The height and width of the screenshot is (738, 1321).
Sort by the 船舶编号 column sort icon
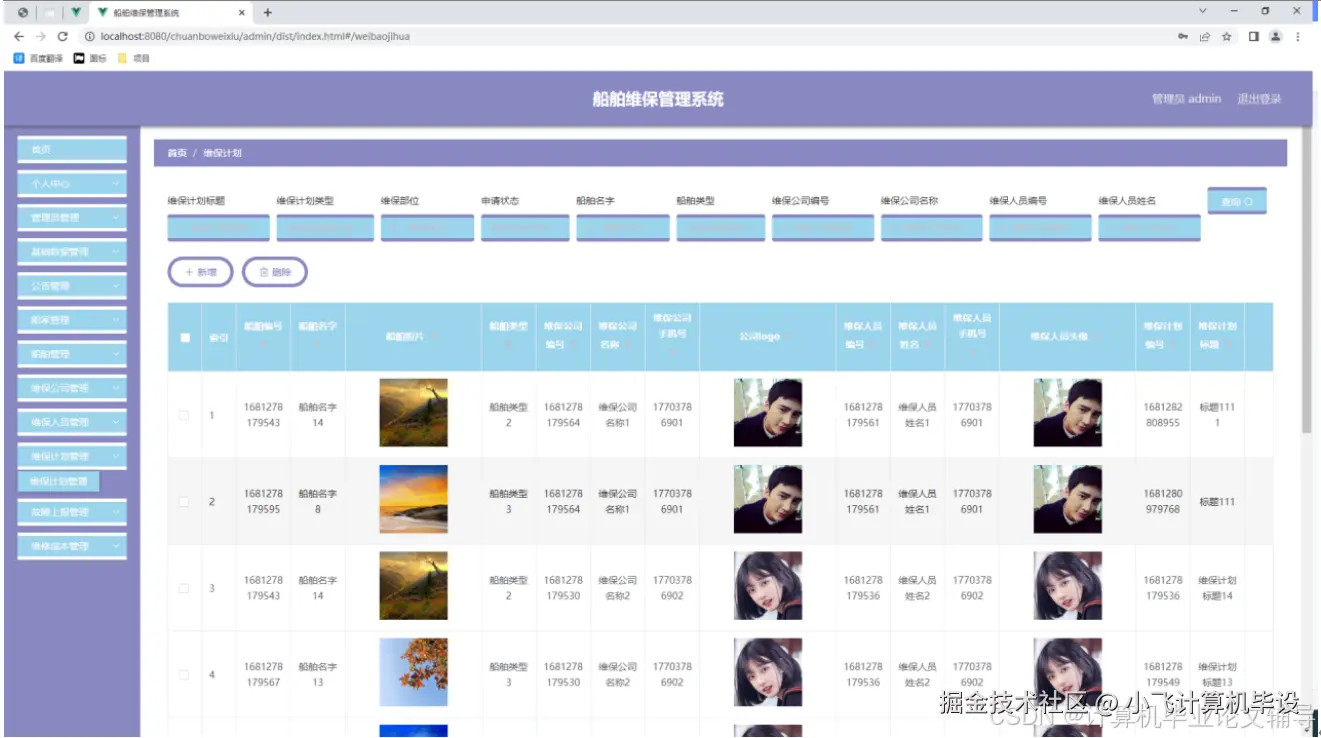coord(263,345)
